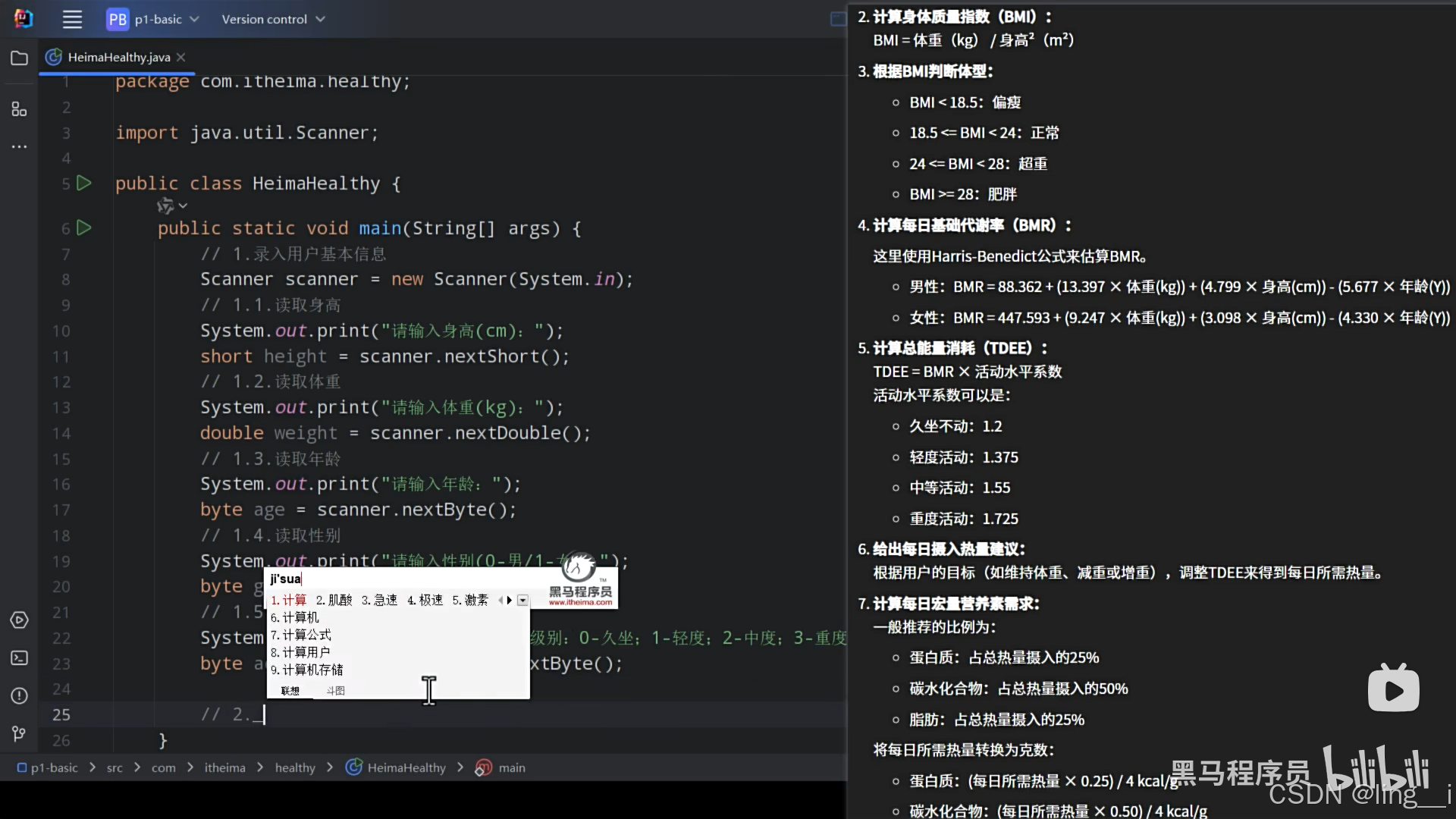Open the Structure tool window icon
The image size is (1456, 819).
20,108
